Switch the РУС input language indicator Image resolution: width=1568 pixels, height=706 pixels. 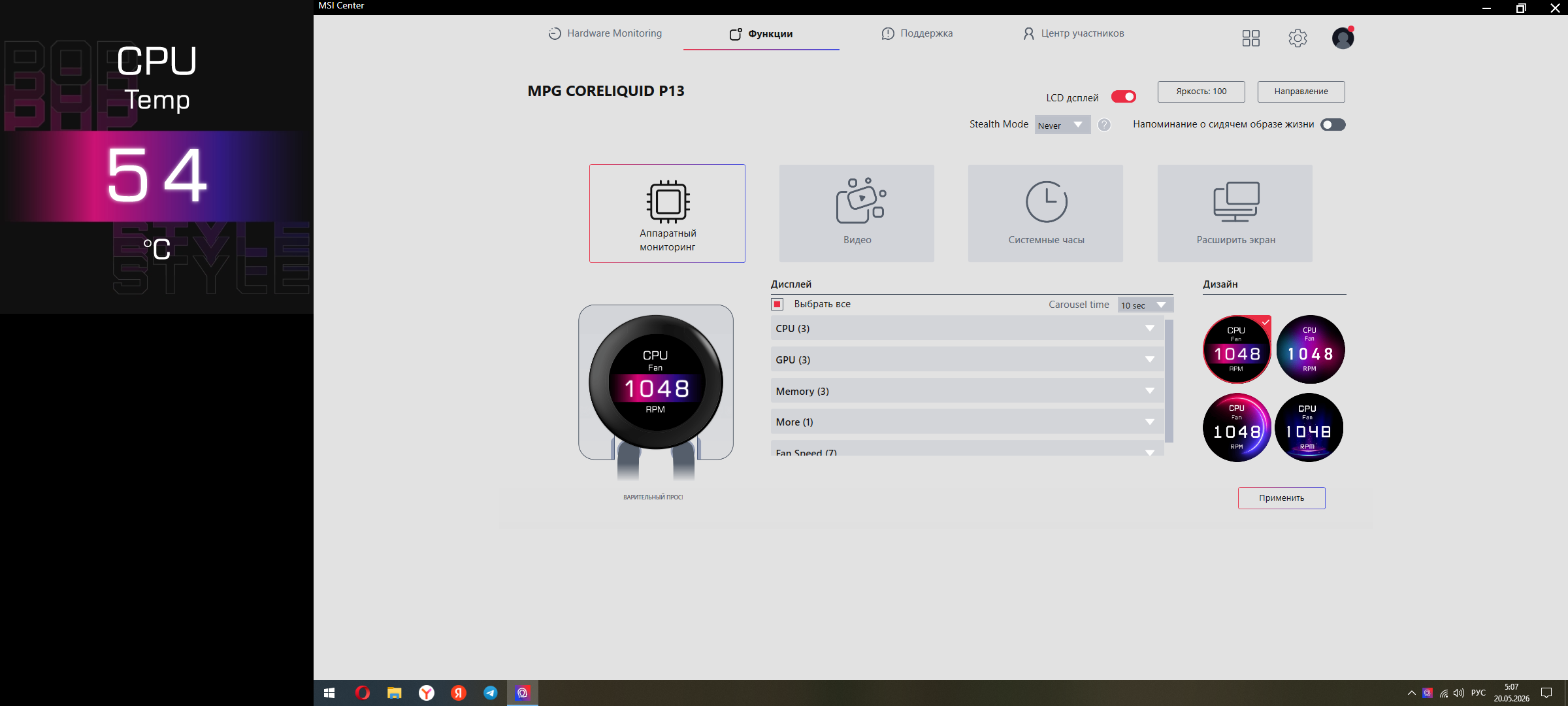1478,693
